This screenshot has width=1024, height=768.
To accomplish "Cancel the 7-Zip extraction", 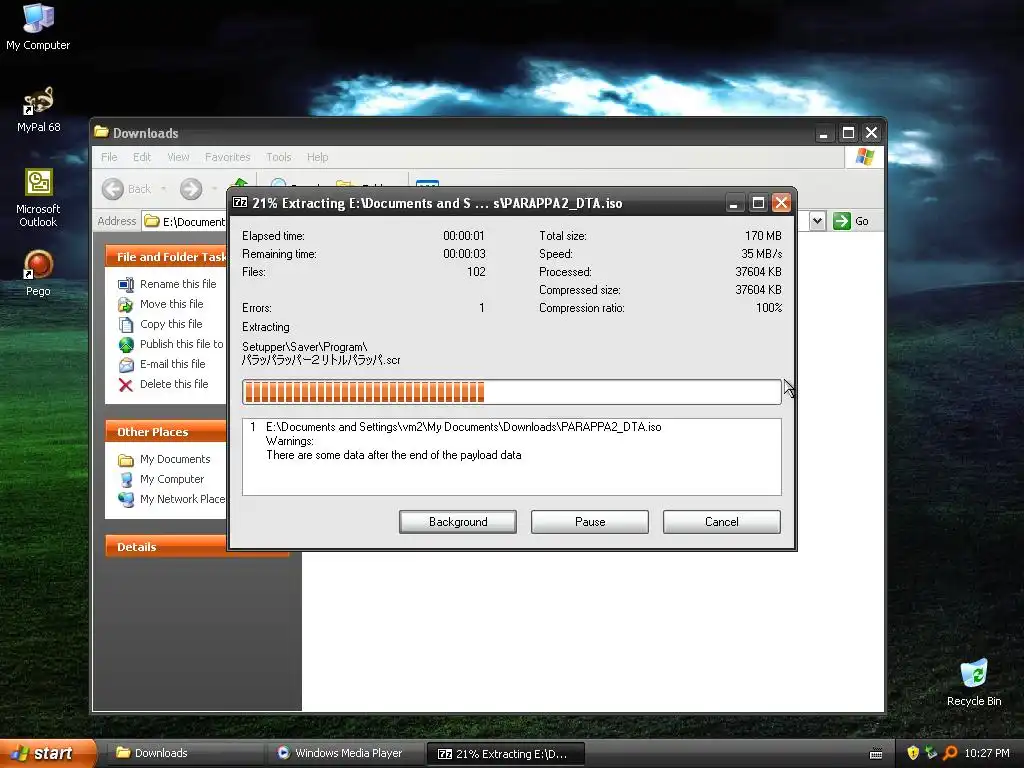I will click(x=722, y=522).
